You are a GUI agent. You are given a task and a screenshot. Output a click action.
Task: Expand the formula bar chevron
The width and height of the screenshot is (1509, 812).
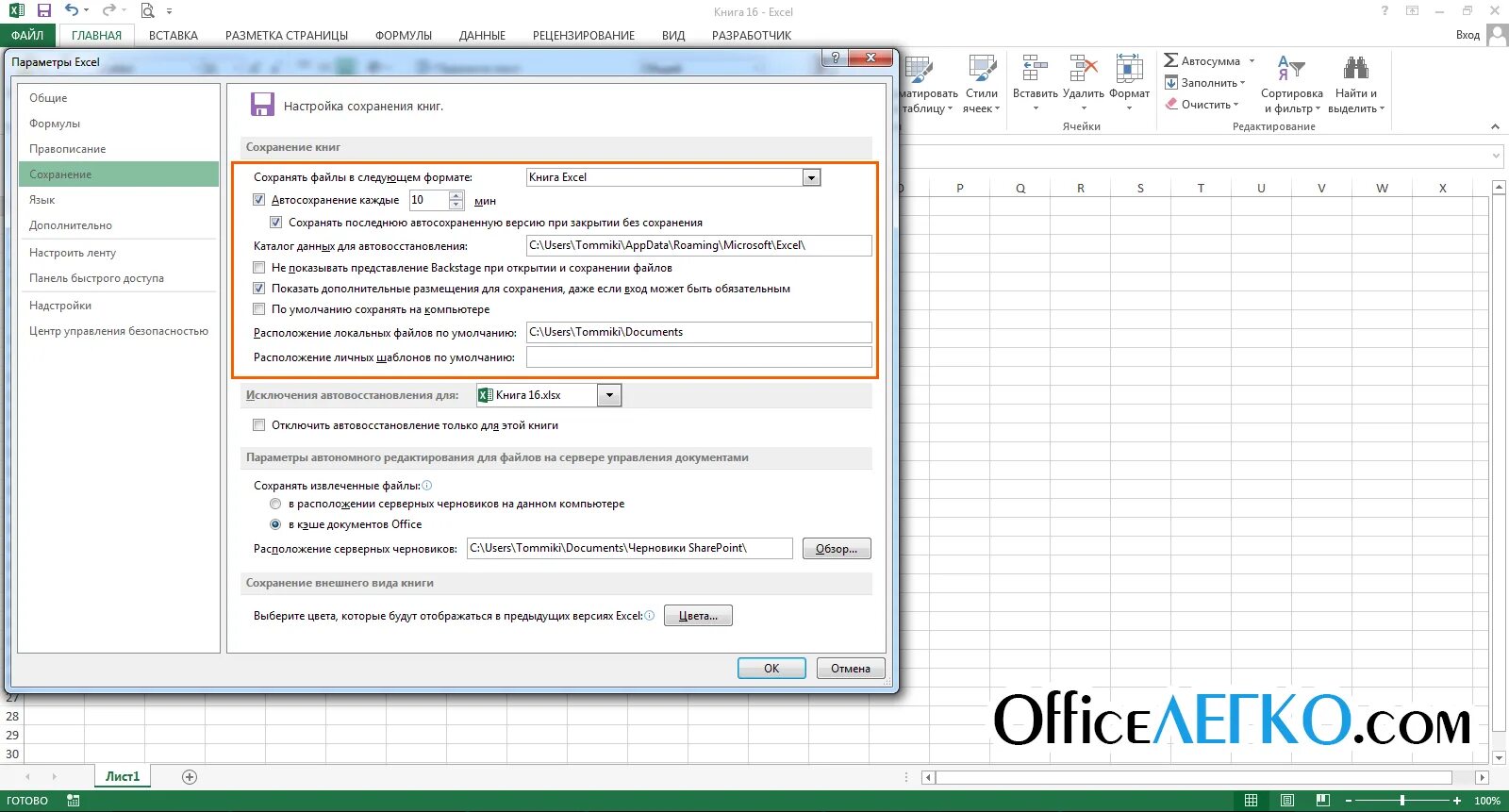click(1496, 156)
